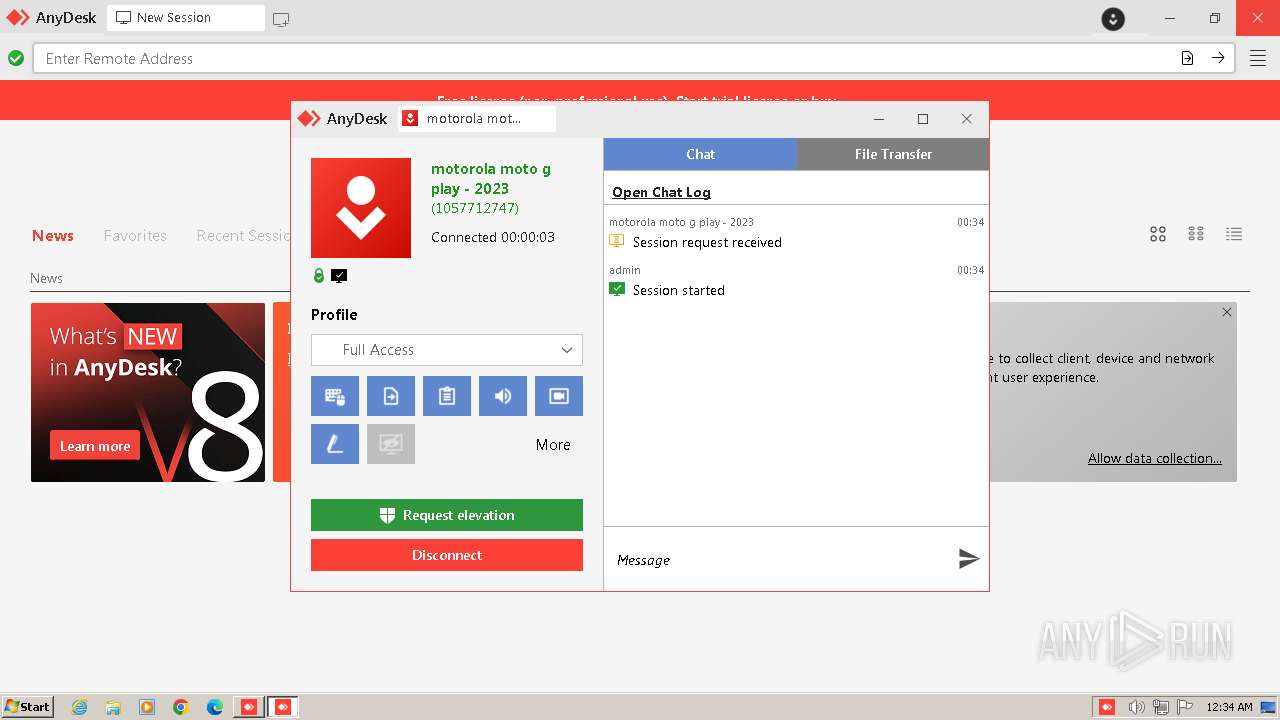The height and width of the screenshot is (720, 1280).
Task: Click the dark circular dropdown icon in title bar
Action: click(1113, 18)
